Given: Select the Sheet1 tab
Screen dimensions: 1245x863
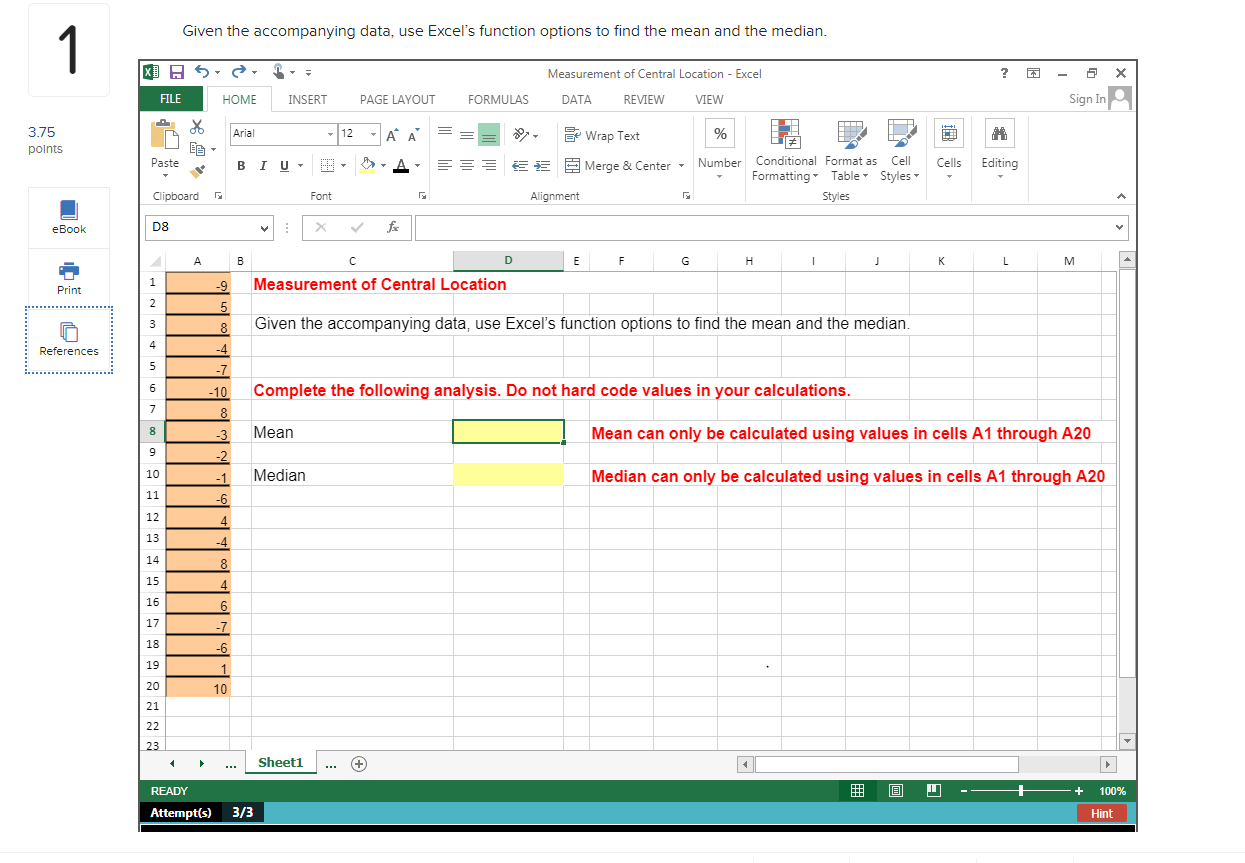Looking at the screenshot, I should [x=281, y=762].
